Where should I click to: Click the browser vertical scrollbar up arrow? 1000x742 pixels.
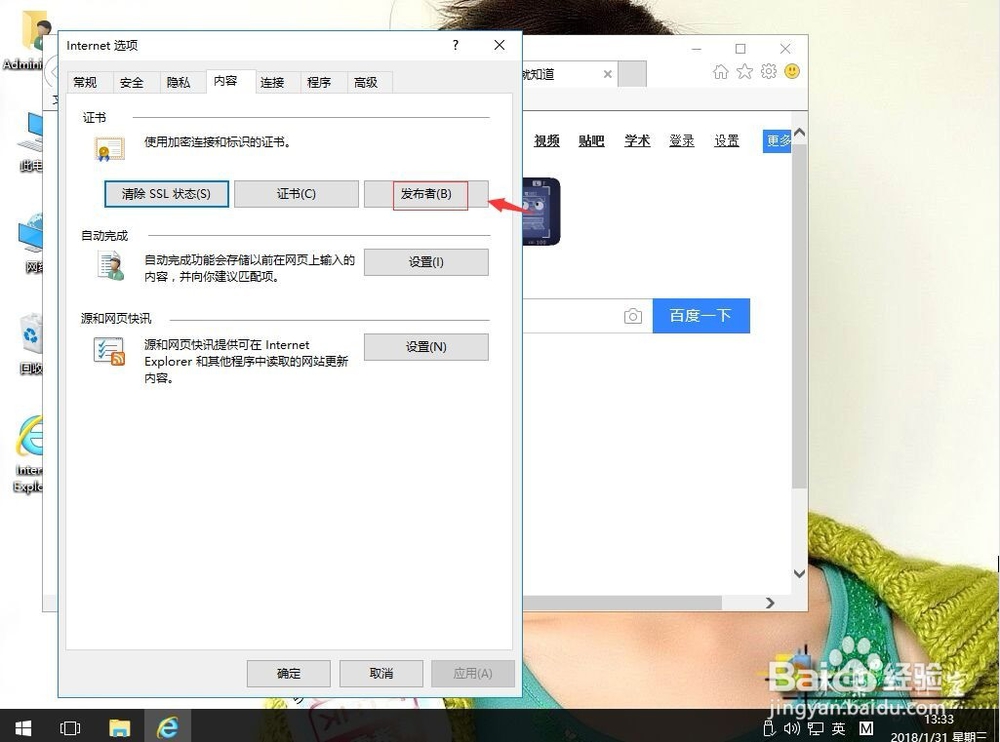click(800, 133)
